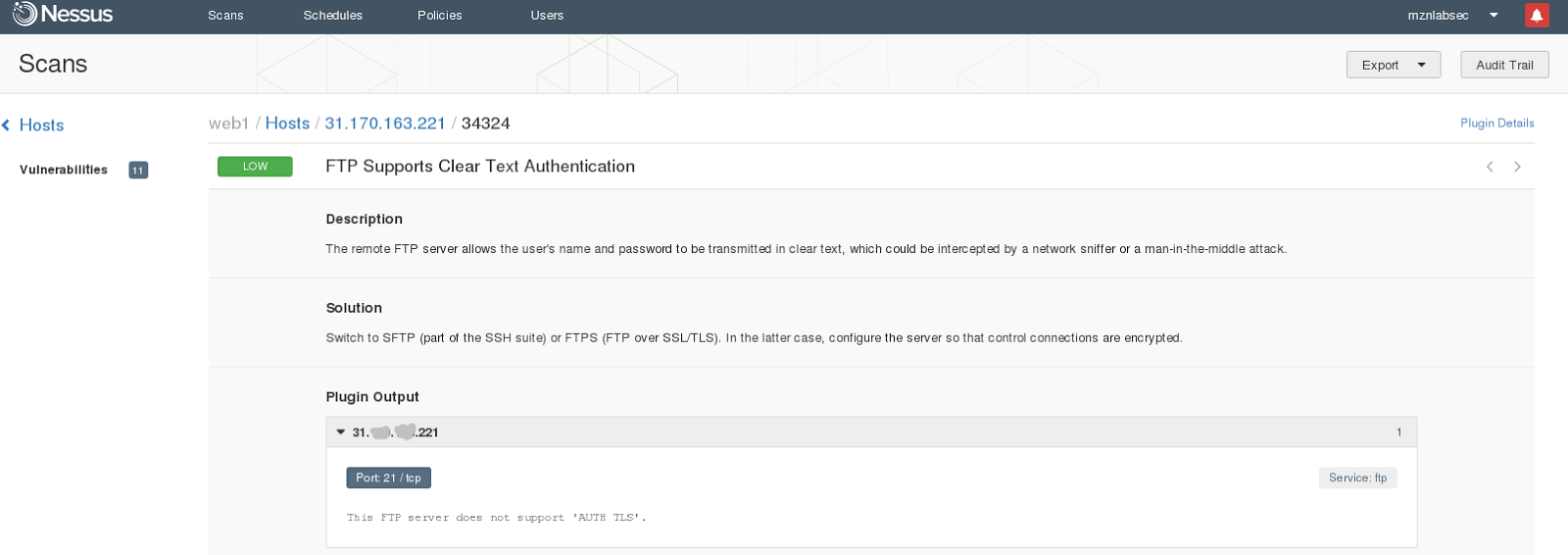
Task: Select Vulnerabilities in the sidebar
Action: 64,170
